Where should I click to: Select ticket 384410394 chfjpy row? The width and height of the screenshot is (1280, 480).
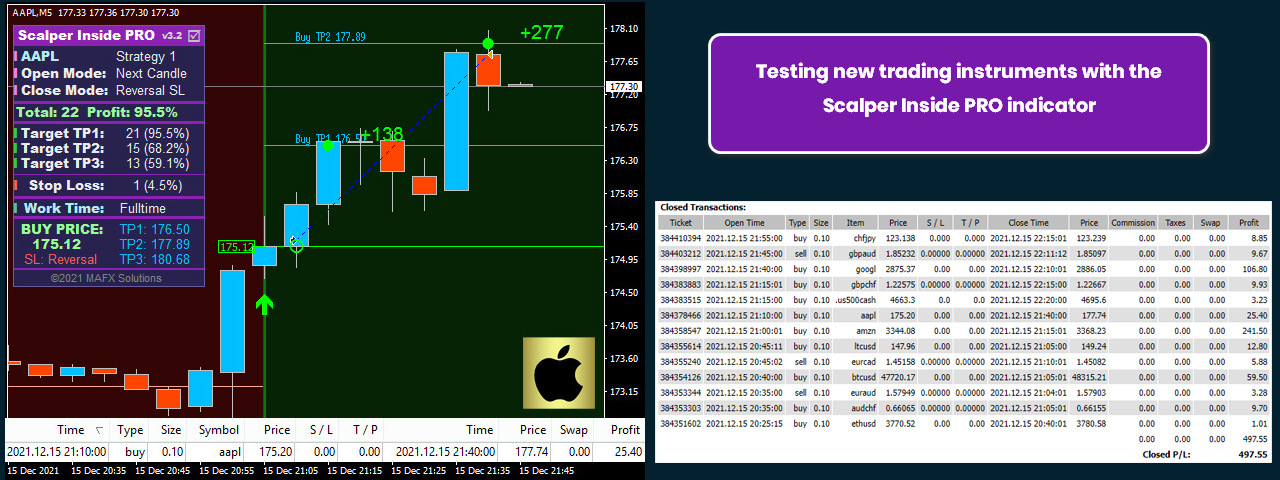[964, 238]
